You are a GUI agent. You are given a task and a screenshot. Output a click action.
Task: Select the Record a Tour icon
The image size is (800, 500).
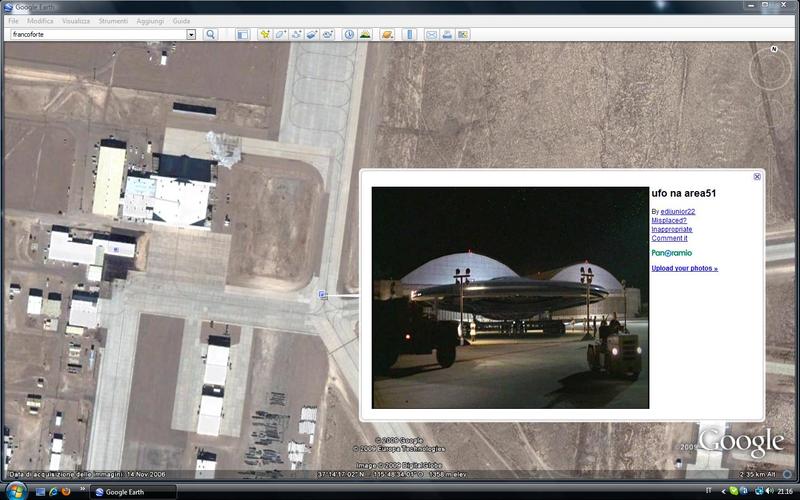328,34
